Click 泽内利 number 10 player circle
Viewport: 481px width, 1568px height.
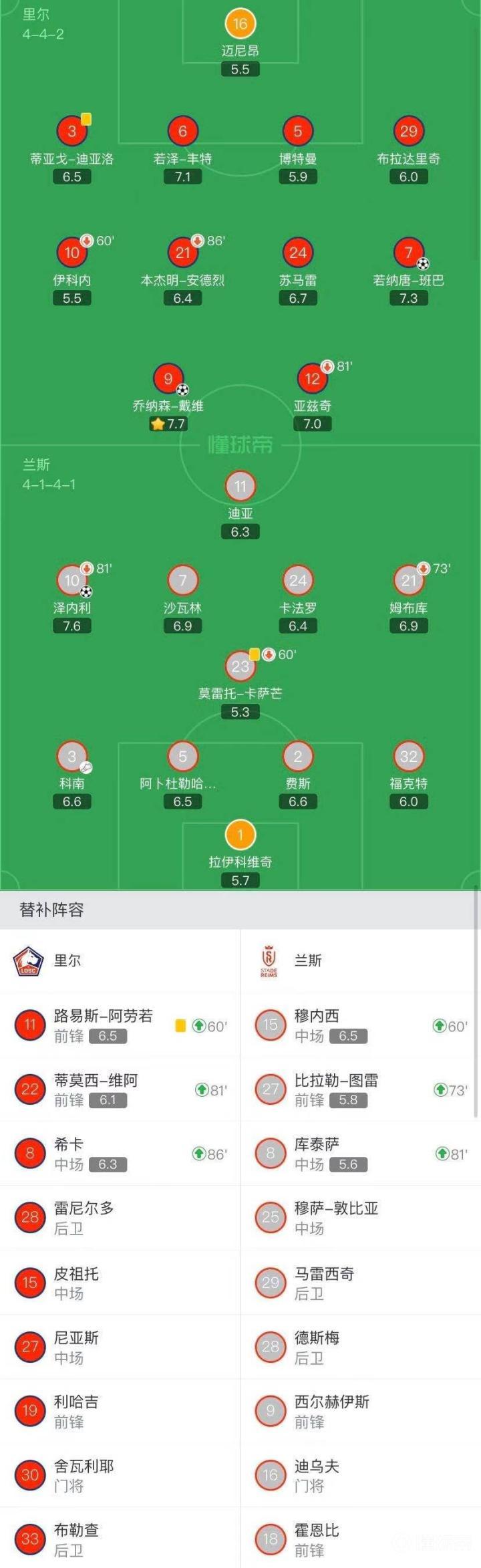click(71, 580)
